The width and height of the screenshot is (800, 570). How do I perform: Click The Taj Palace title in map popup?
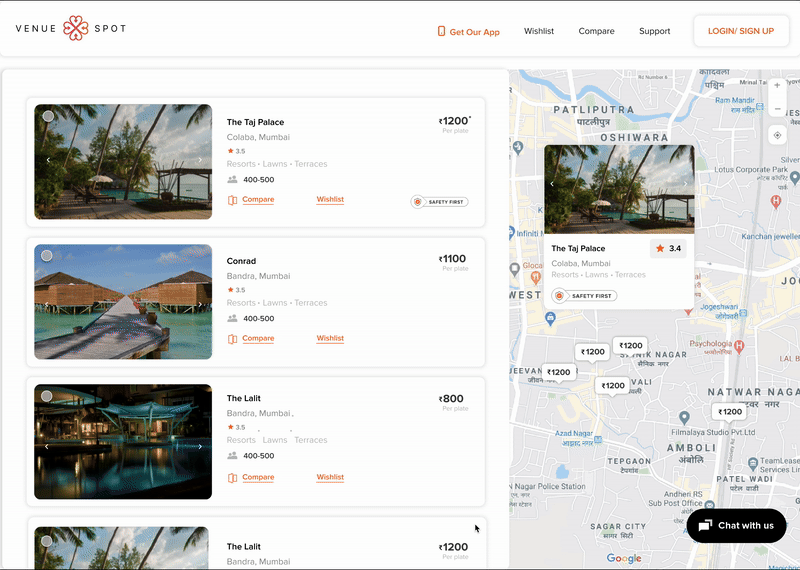[x=578, y=249]
